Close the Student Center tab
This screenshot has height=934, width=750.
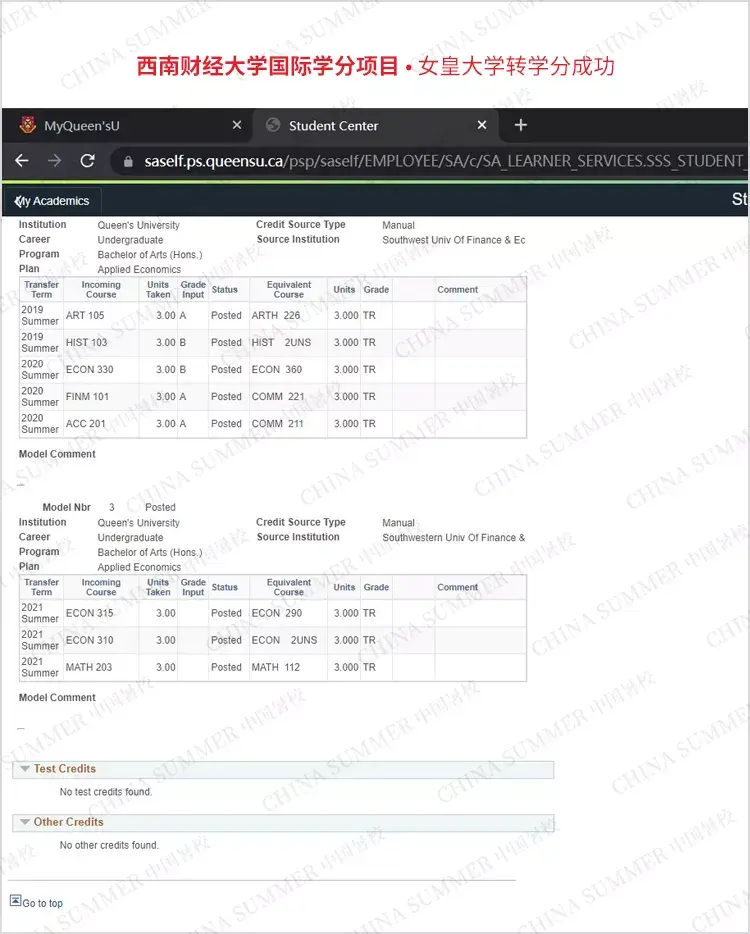pyautogui.click(x=482, y=125)
